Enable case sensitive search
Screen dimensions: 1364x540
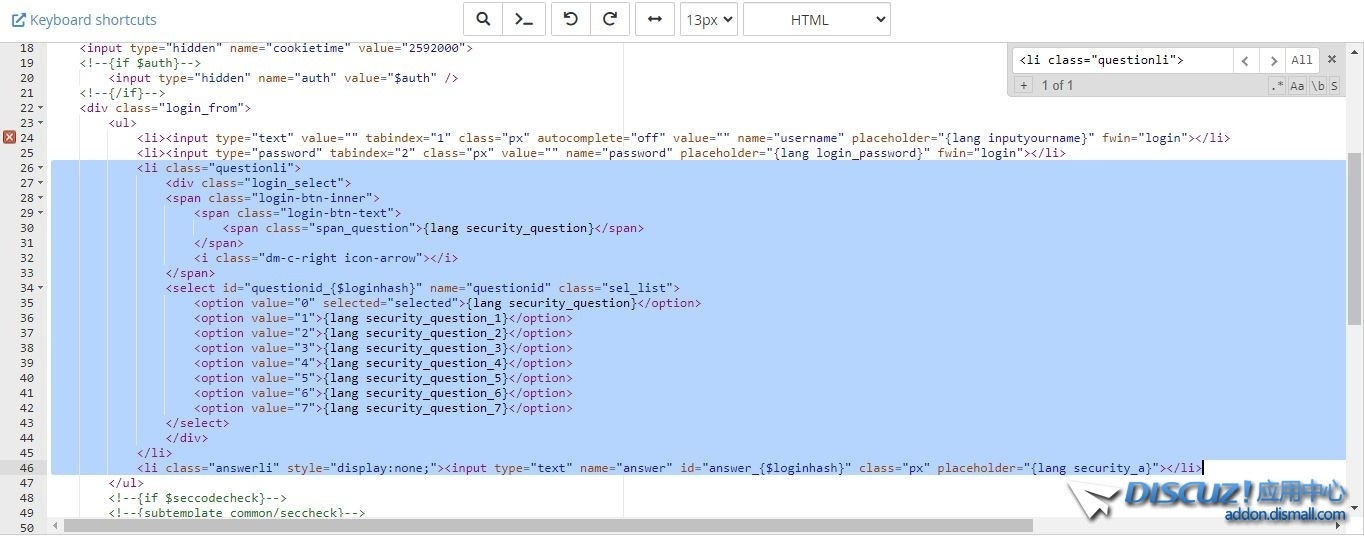pos(1297,86)
